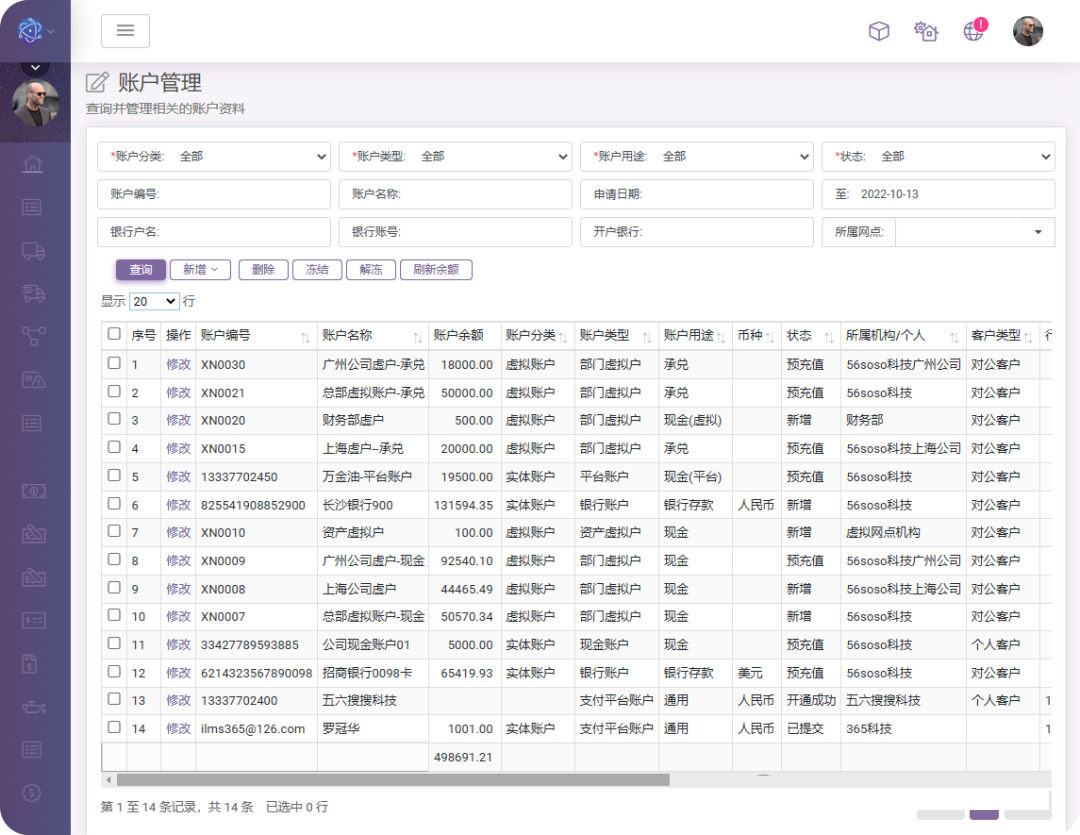This screenshot has height=835, width=1080.
Task: Open the 3D cube icon in header
Action: click(878, 31)
